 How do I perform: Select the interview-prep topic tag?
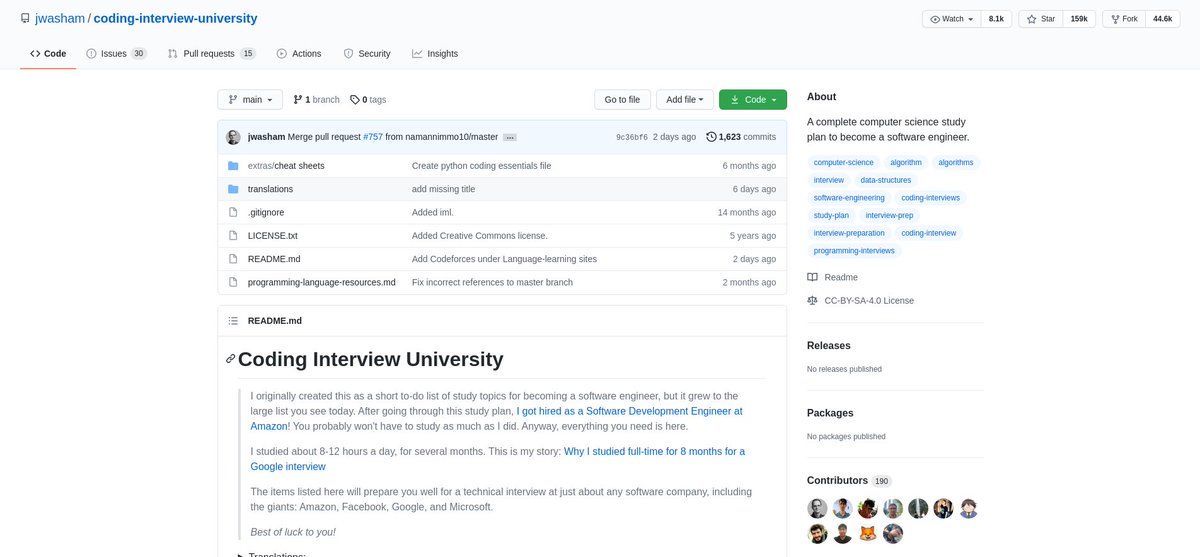tap(889, 215)
